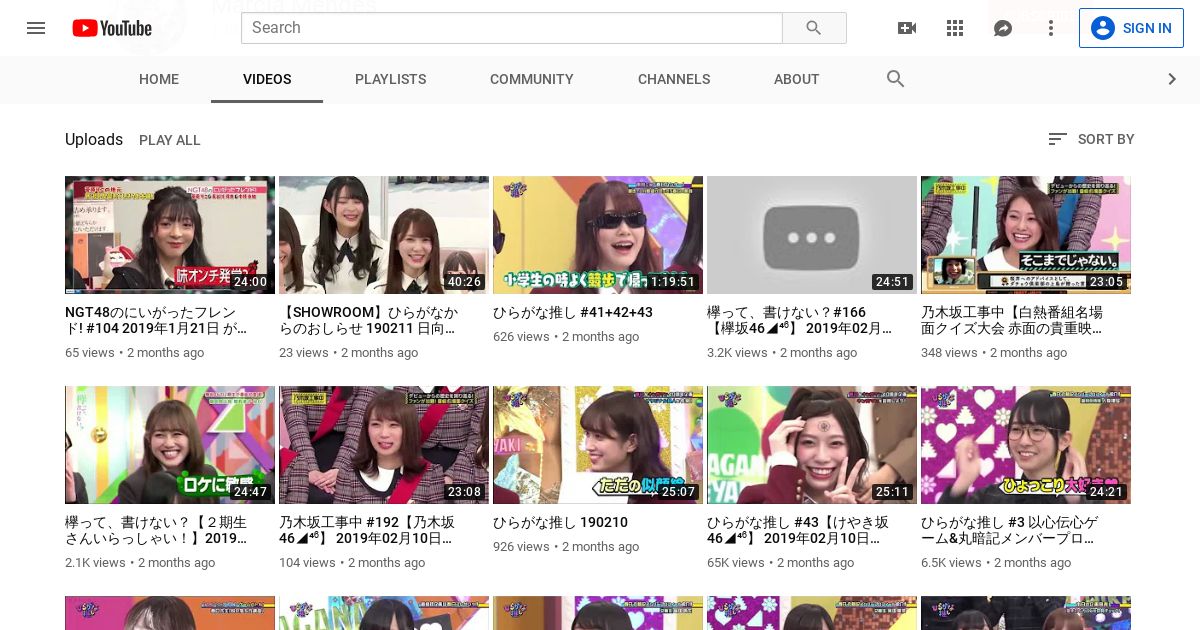
Task: Click '3.2K views • 2 months ago' text
Action: [782, 353]
